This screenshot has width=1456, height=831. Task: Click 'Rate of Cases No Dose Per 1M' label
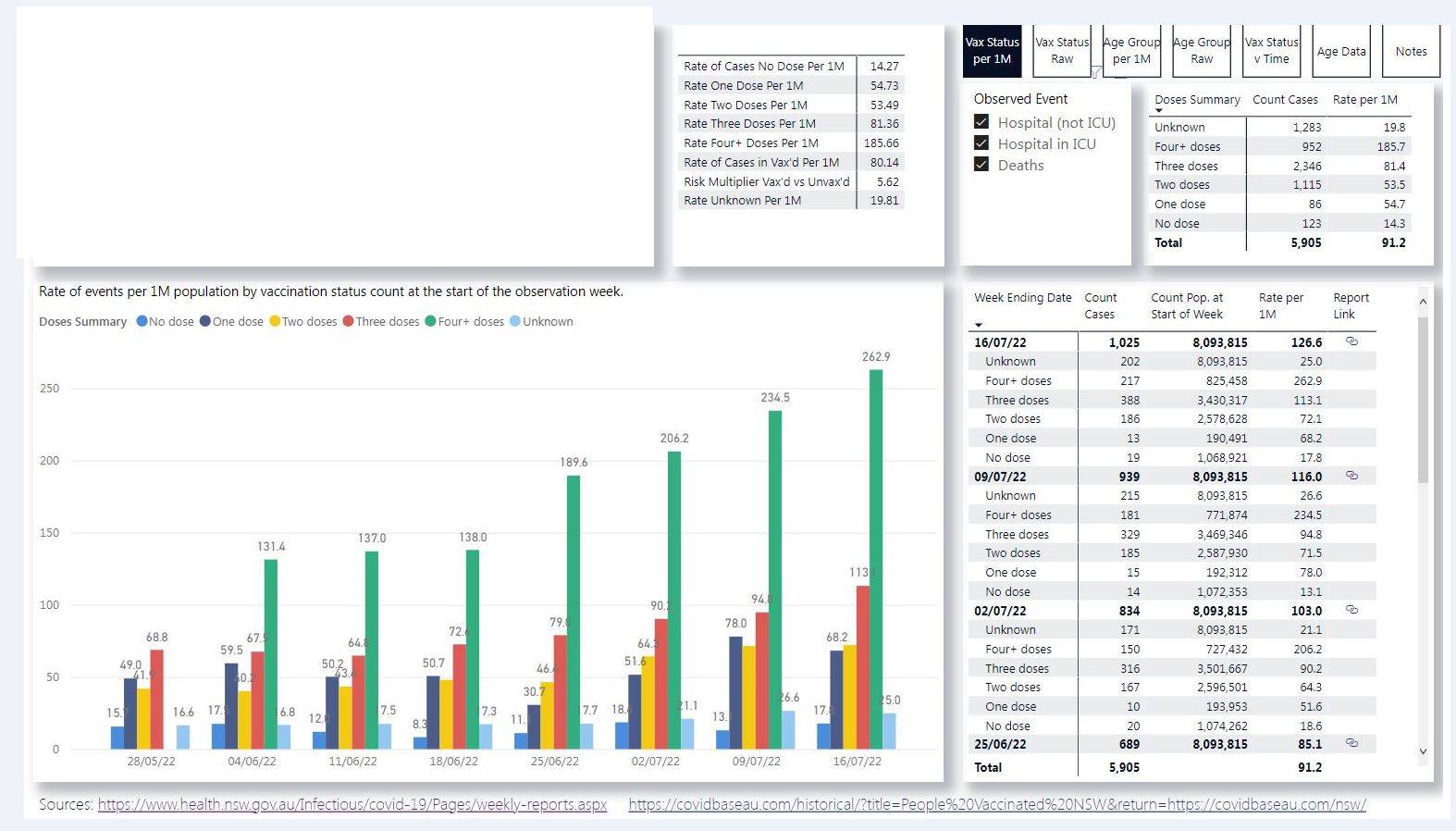[x=764, y=66]
